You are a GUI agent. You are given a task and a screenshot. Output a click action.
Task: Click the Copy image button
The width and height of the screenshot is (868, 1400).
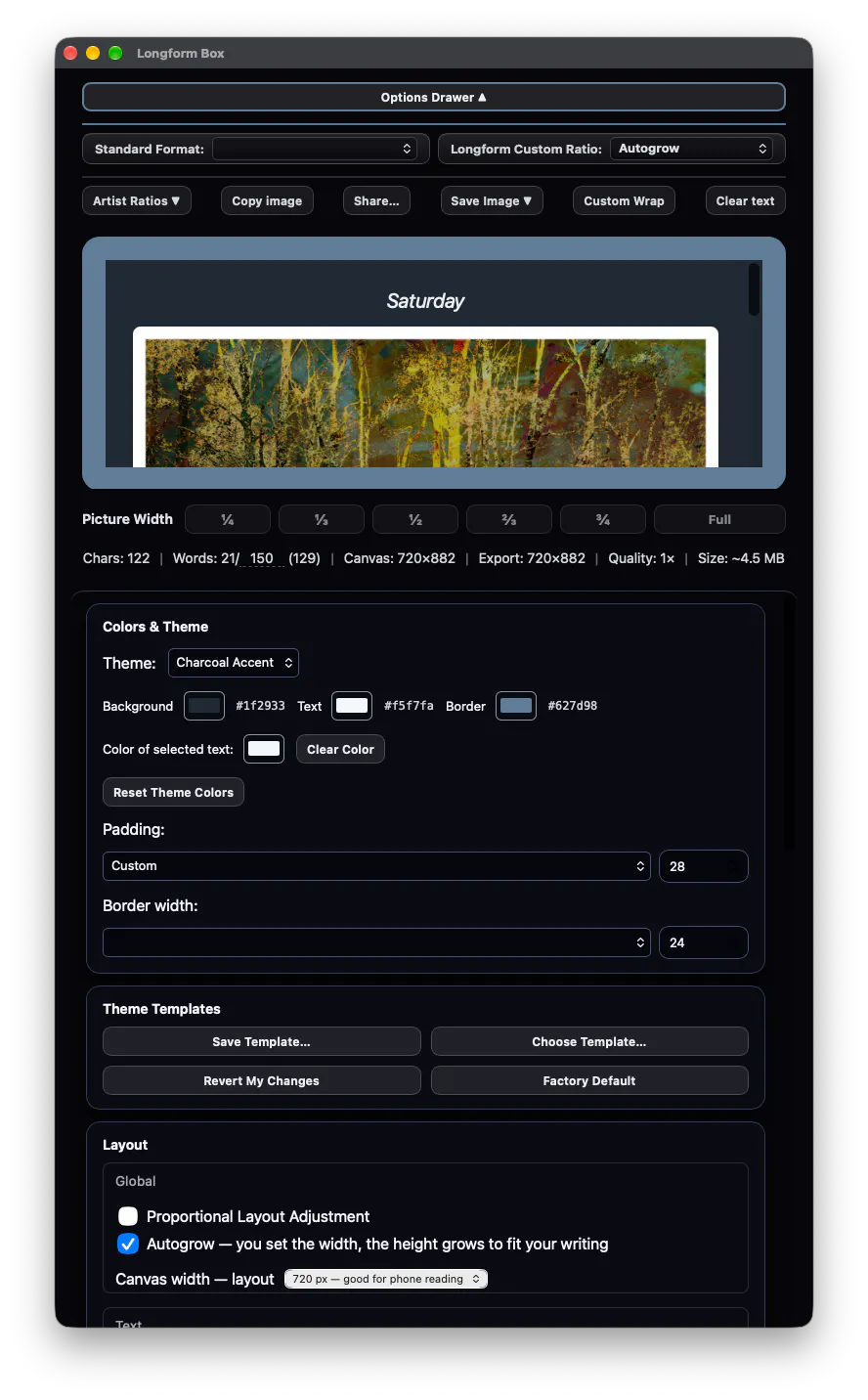point(267,200)
